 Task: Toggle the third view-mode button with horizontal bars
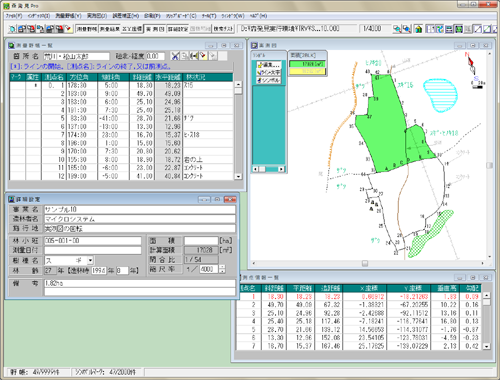[449, 29]
